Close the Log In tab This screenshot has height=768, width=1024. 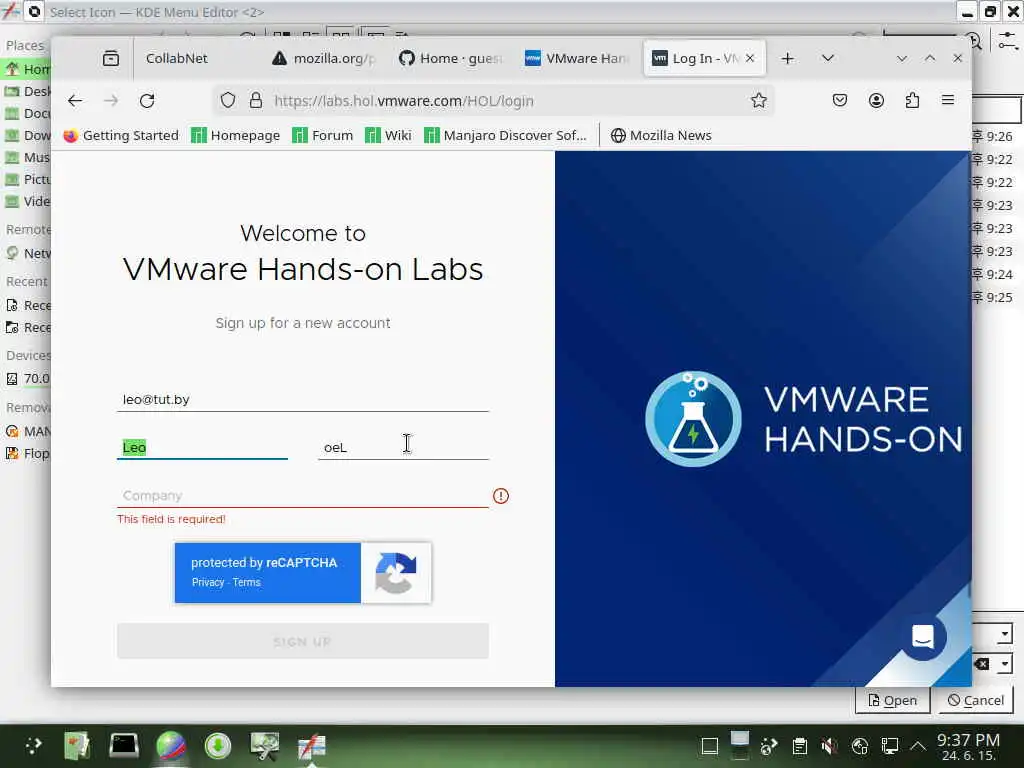tap(750, 58)
